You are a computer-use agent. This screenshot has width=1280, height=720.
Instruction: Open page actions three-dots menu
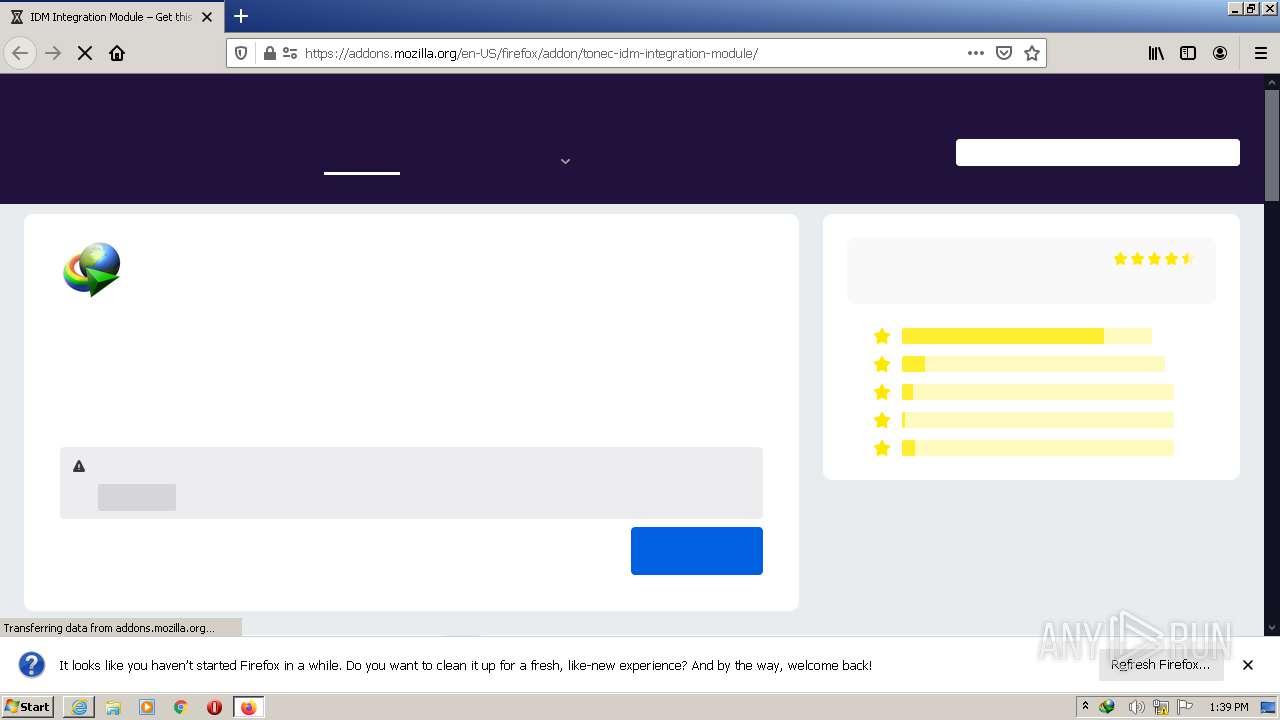(x=976, y=53)
